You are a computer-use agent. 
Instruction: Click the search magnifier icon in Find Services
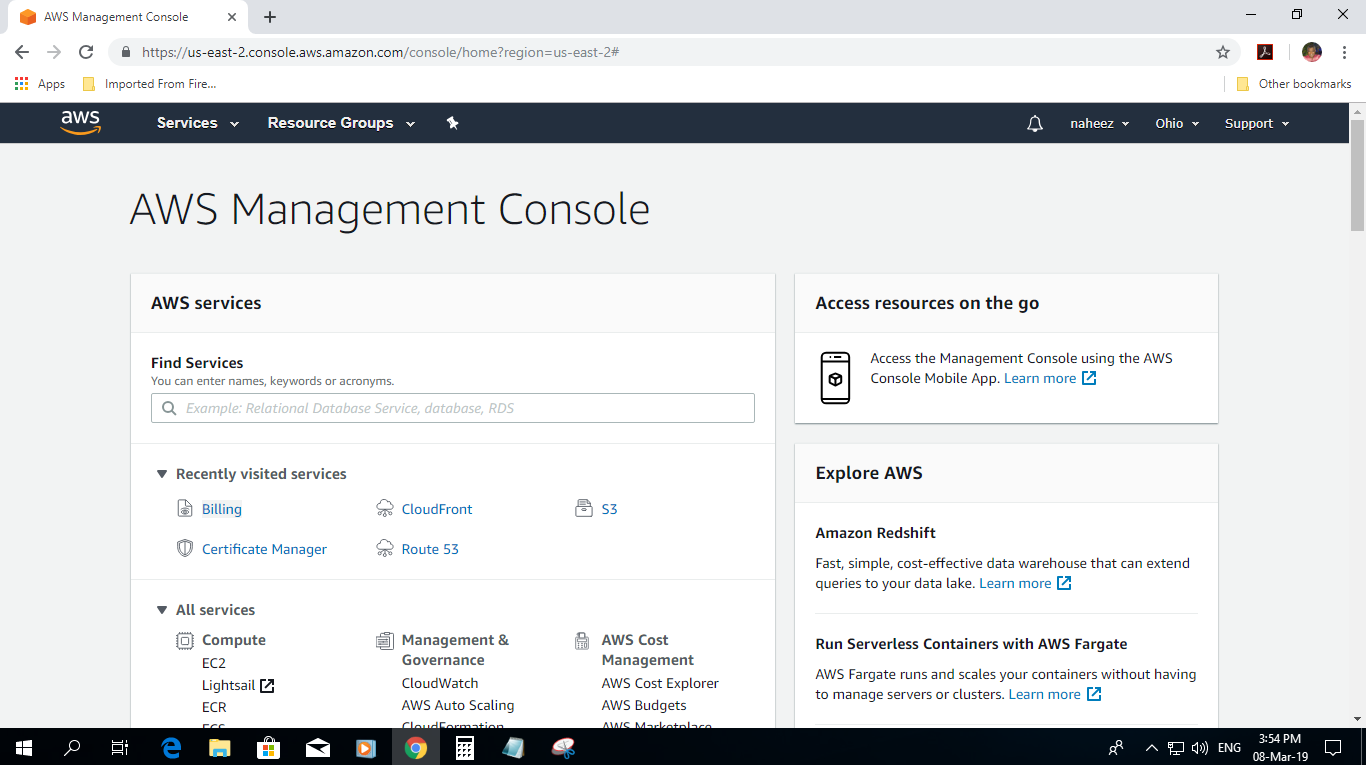167,408
